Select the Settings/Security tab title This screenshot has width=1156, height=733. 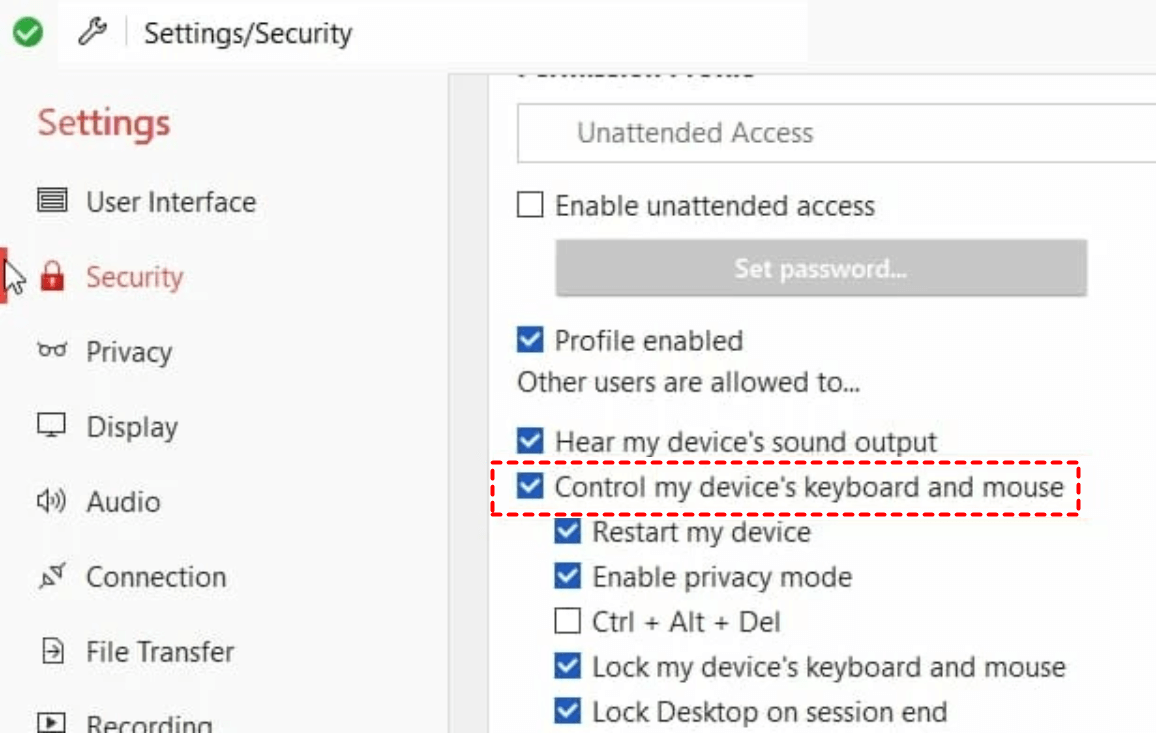point(248,33)
